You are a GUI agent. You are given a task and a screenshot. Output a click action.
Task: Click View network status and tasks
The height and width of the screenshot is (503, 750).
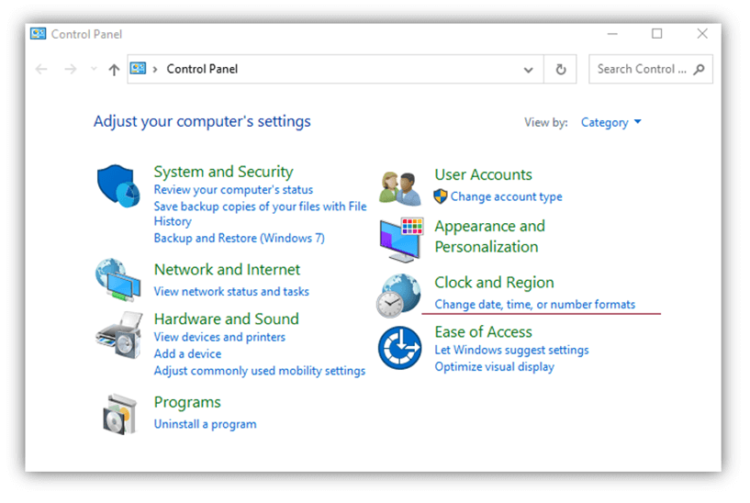pos(231,292)
